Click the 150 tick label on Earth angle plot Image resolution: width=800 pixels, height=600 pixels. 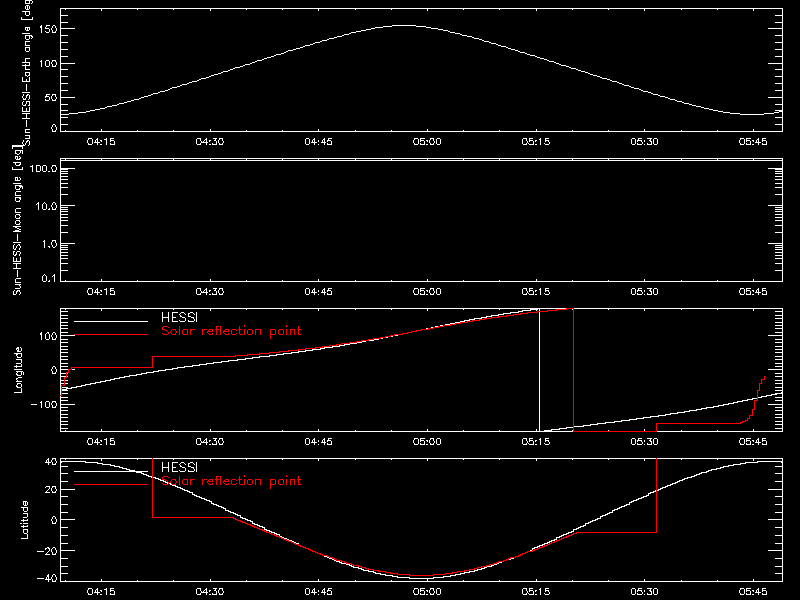coord(48,29)
